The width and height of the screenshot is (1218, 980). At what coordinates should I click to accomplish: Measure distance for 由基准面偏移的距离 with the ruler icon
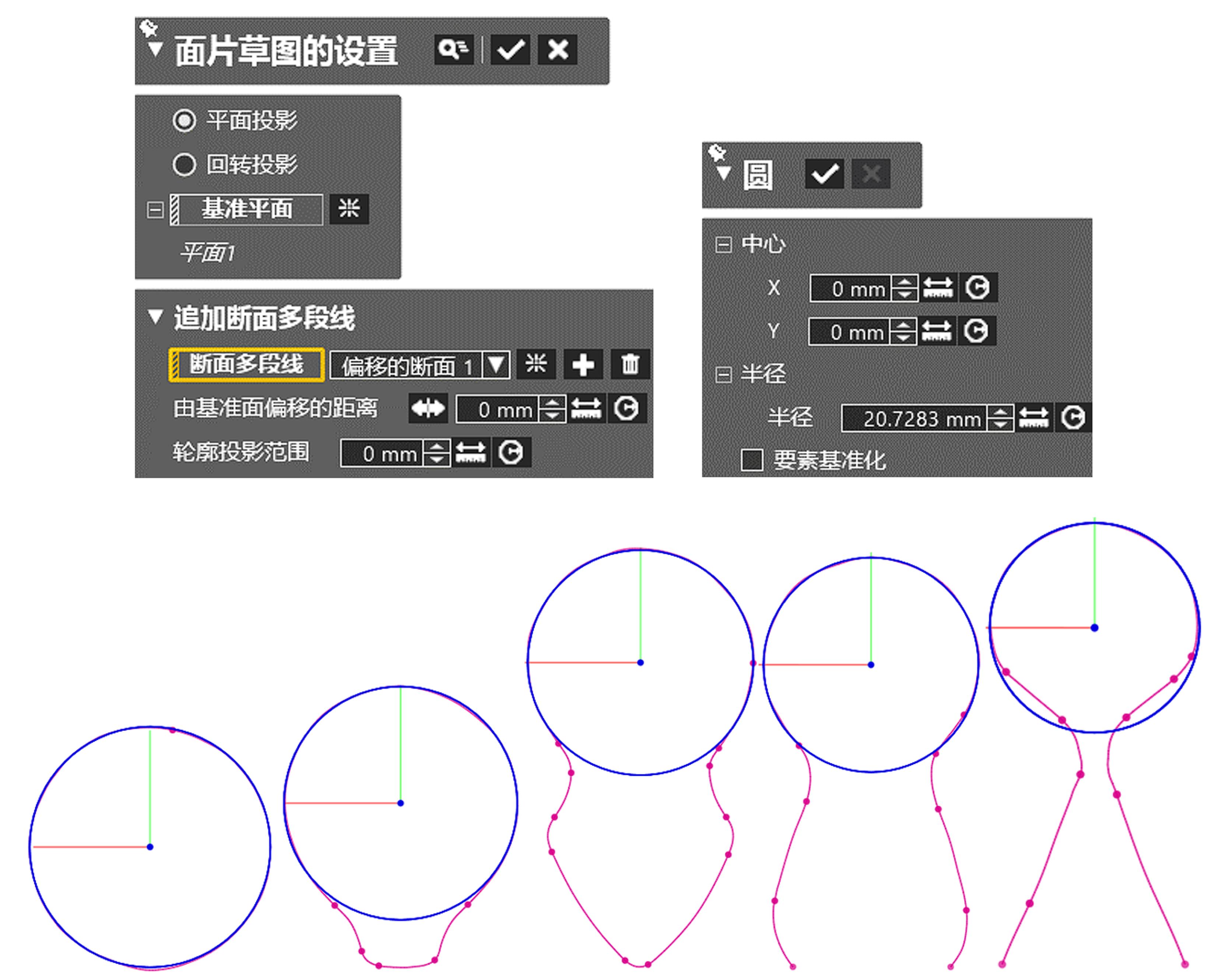[586, 408]
